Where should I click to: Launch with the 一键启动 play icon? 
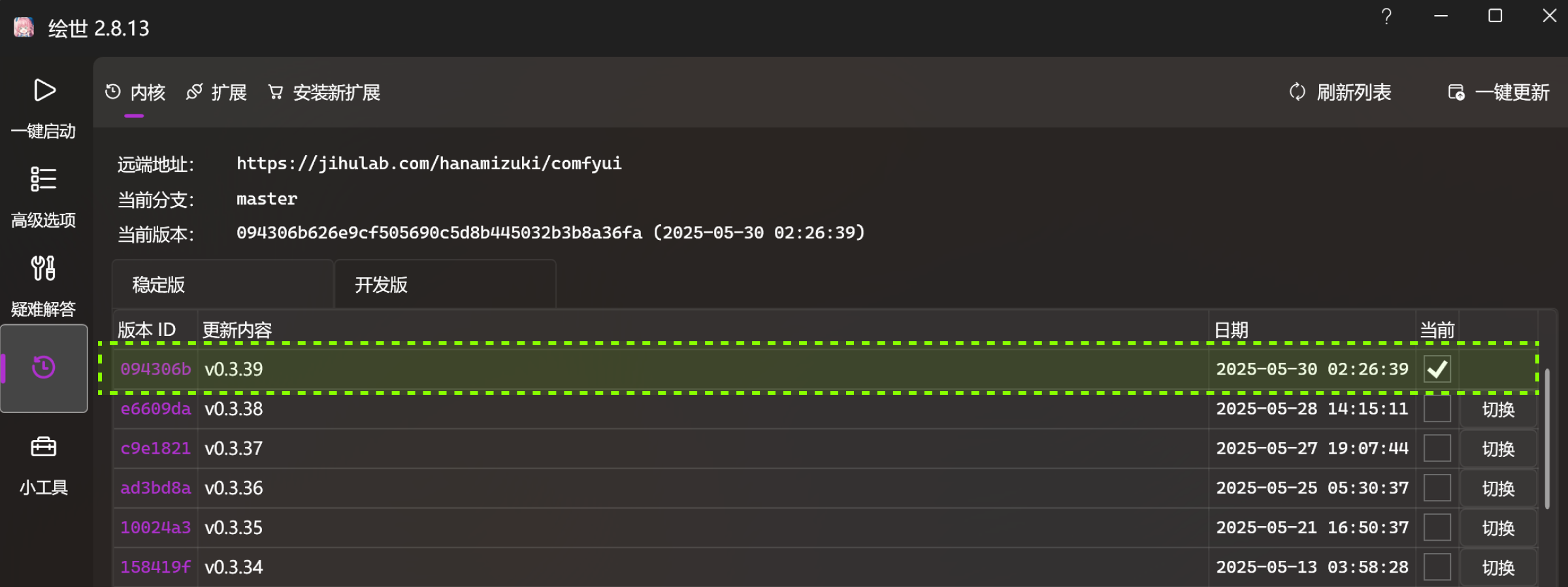point(44,90)
